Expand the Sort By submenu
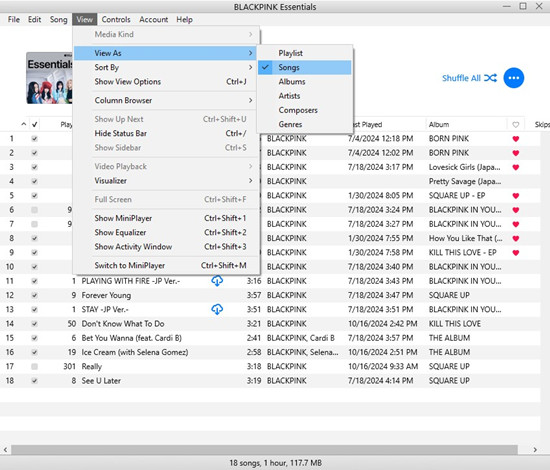Screen dimensions: 550x470 tap(166, 67)
